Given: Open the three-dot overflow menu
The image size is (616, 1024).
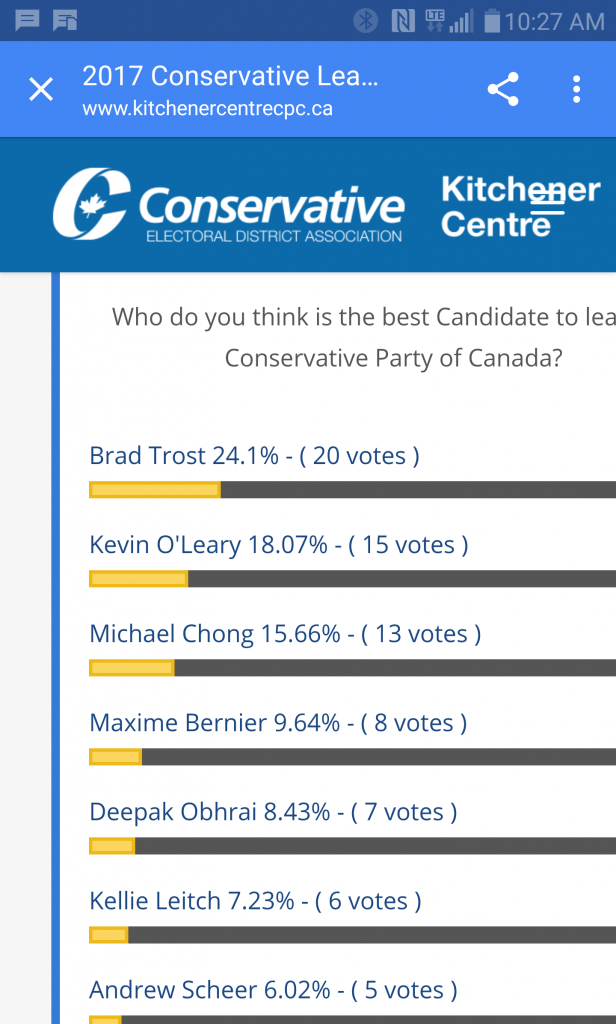Looking at the screenshot, I should pos(576,90).
